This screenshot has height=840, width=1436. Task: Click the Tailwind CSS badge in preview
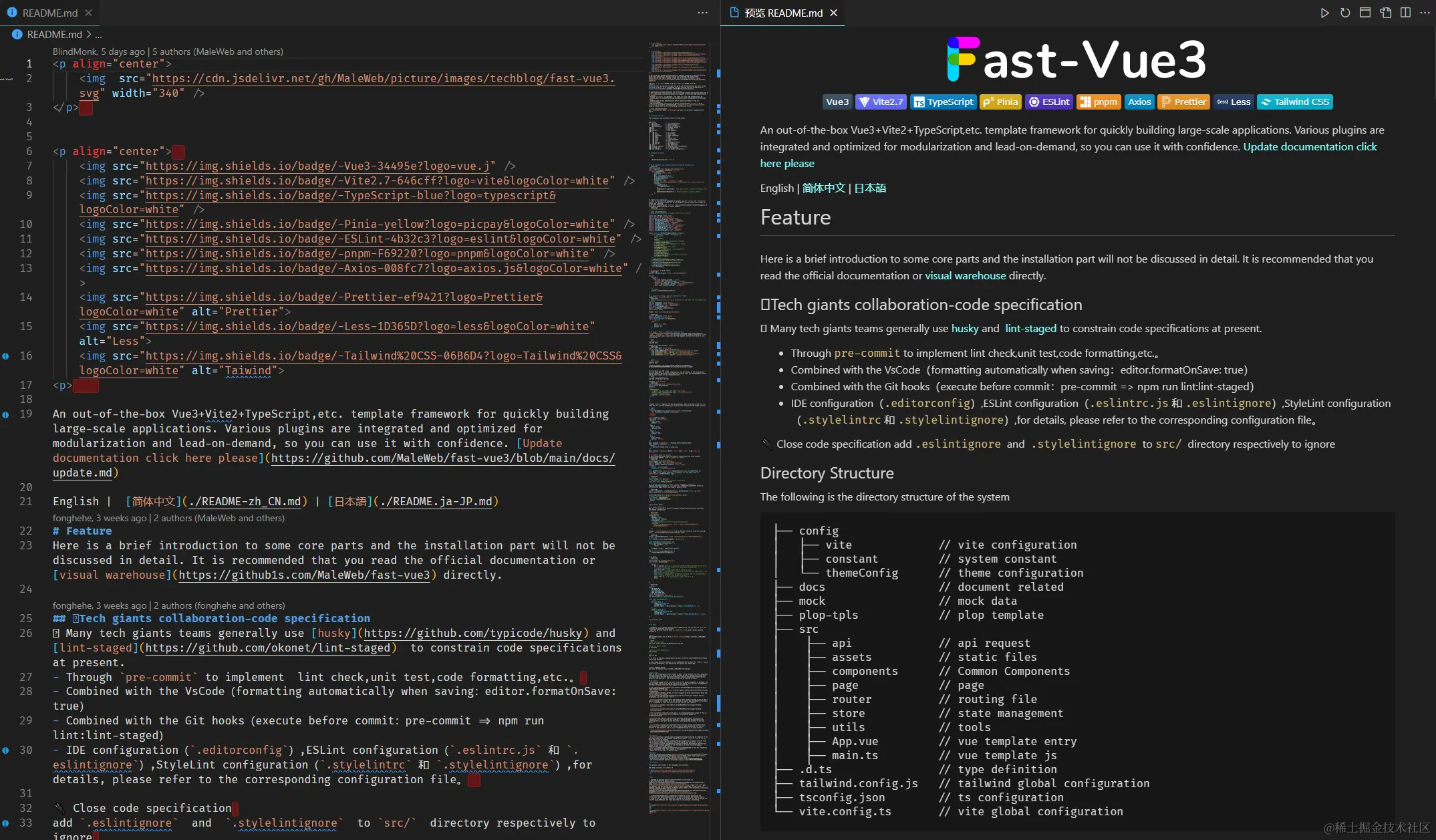(1294, 102)
